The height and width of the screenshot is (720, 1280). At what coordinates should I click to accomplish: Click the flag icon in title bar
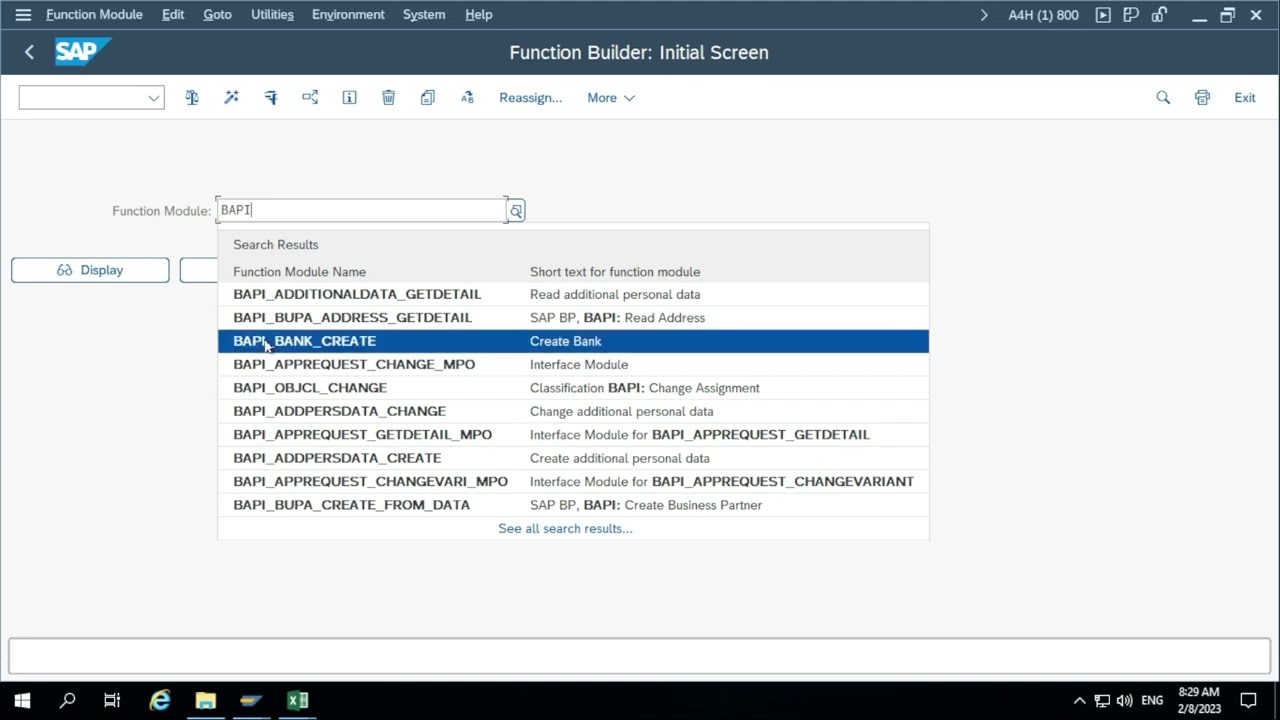coord(1131,15)
